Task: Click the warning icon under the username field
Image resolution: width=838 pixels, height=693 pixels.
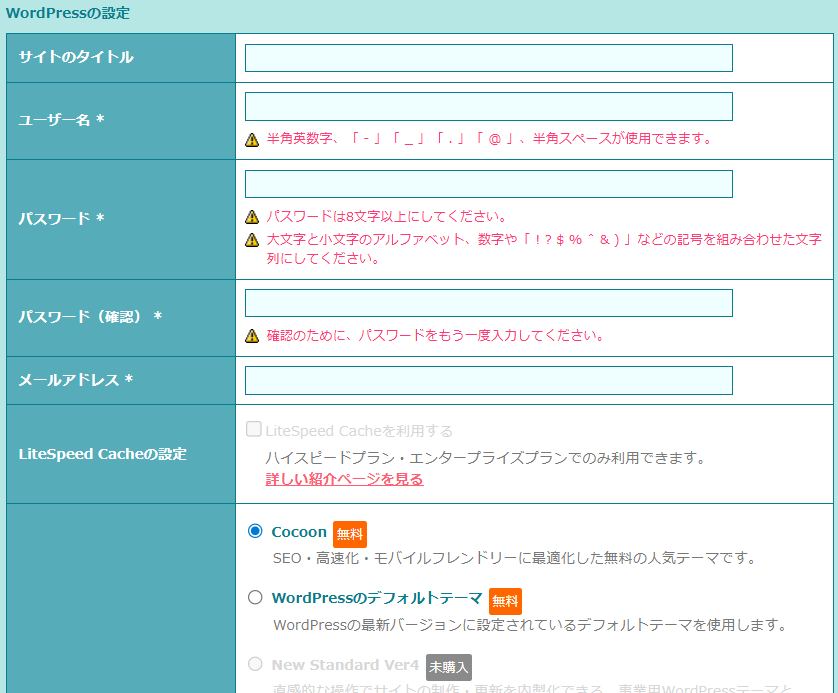Action: [x=252, y=140]
